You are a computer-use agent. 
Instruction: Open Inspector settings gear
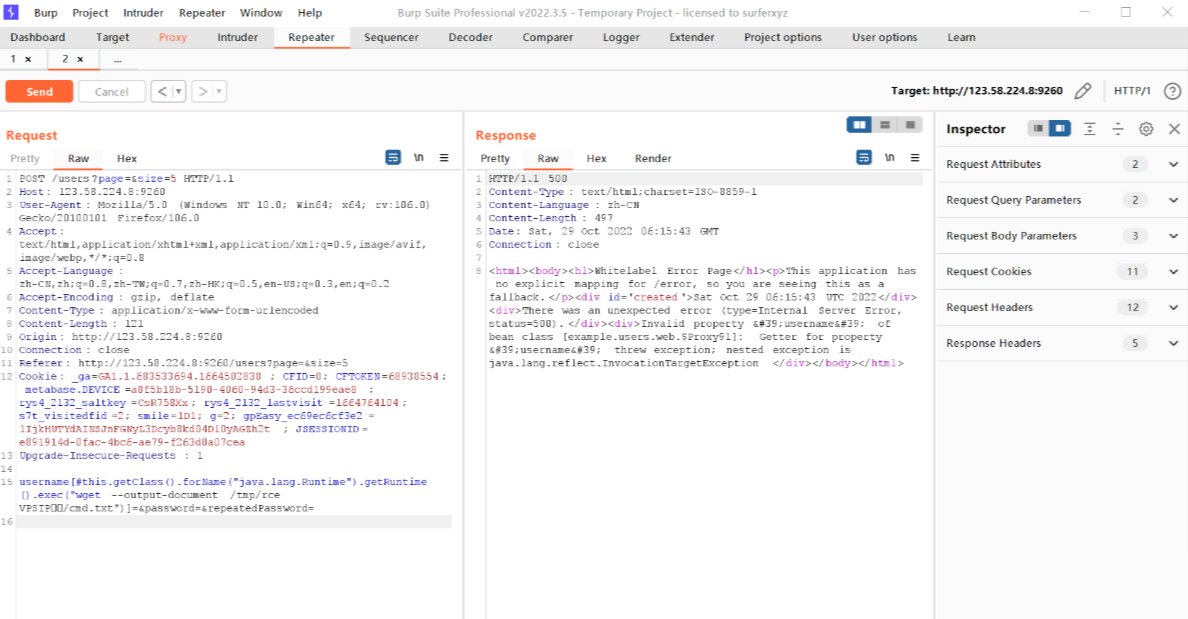point(1146,129)
